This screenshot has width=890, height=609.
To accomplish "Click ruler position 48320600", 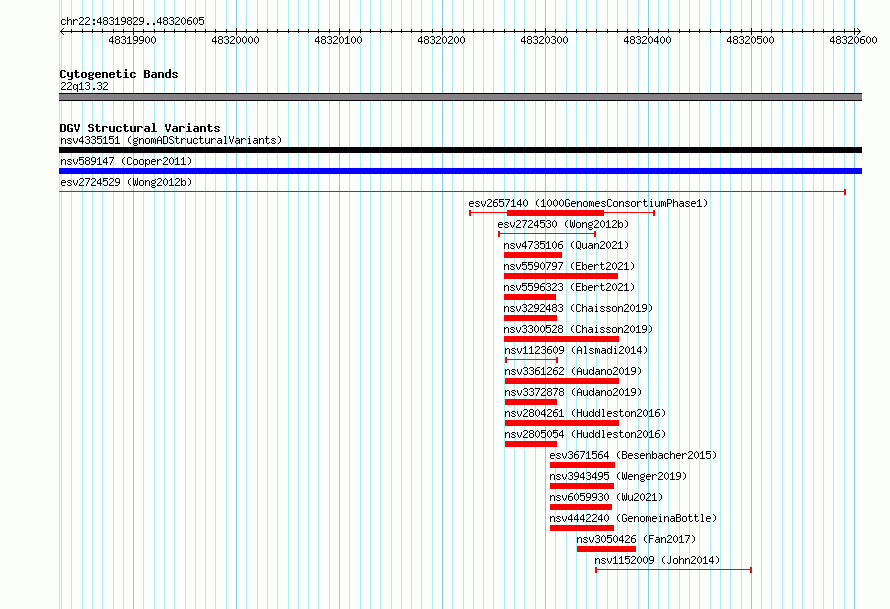I will 853,40.
